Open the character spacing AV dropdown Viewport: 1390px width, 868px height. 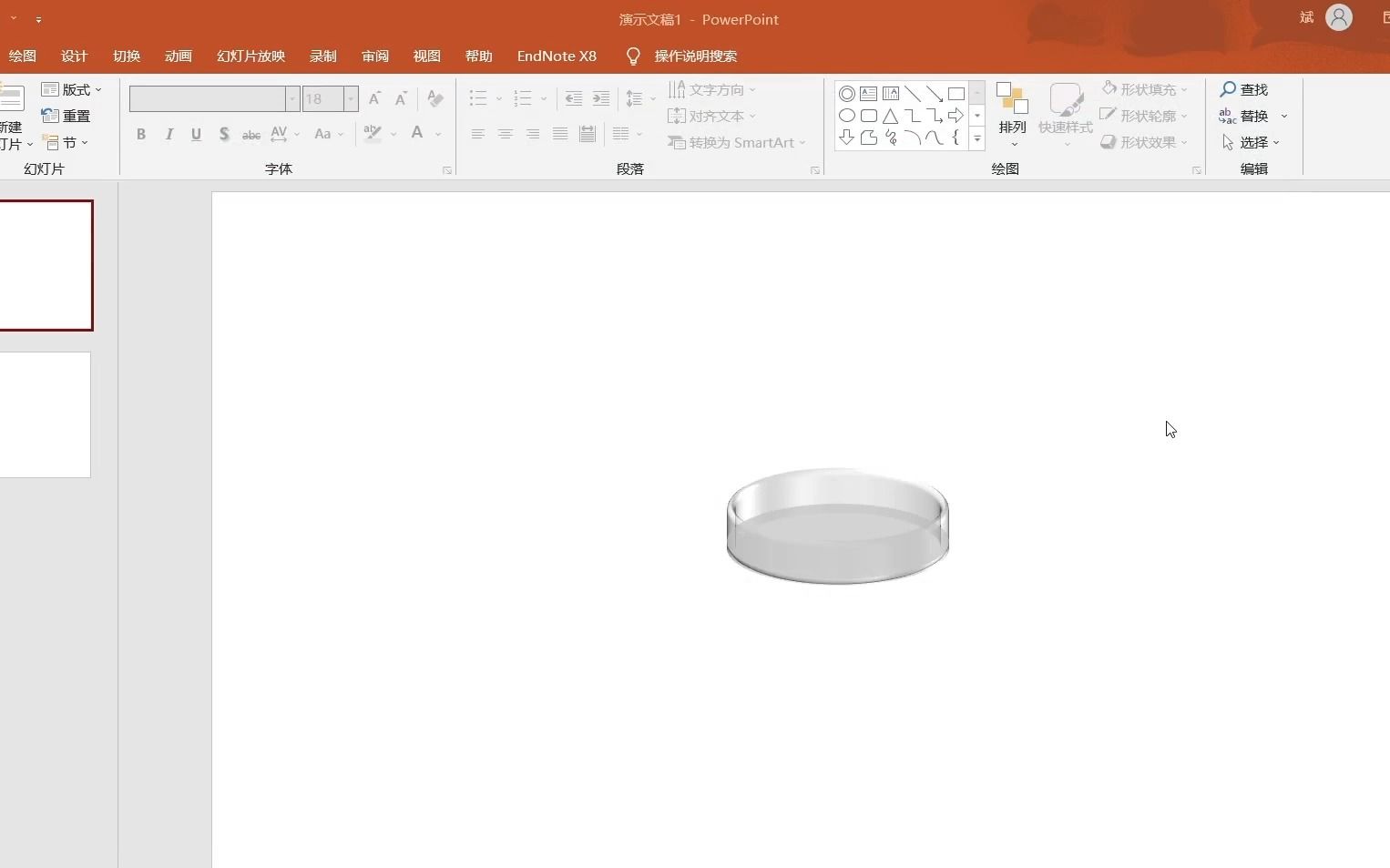[285, 134]
